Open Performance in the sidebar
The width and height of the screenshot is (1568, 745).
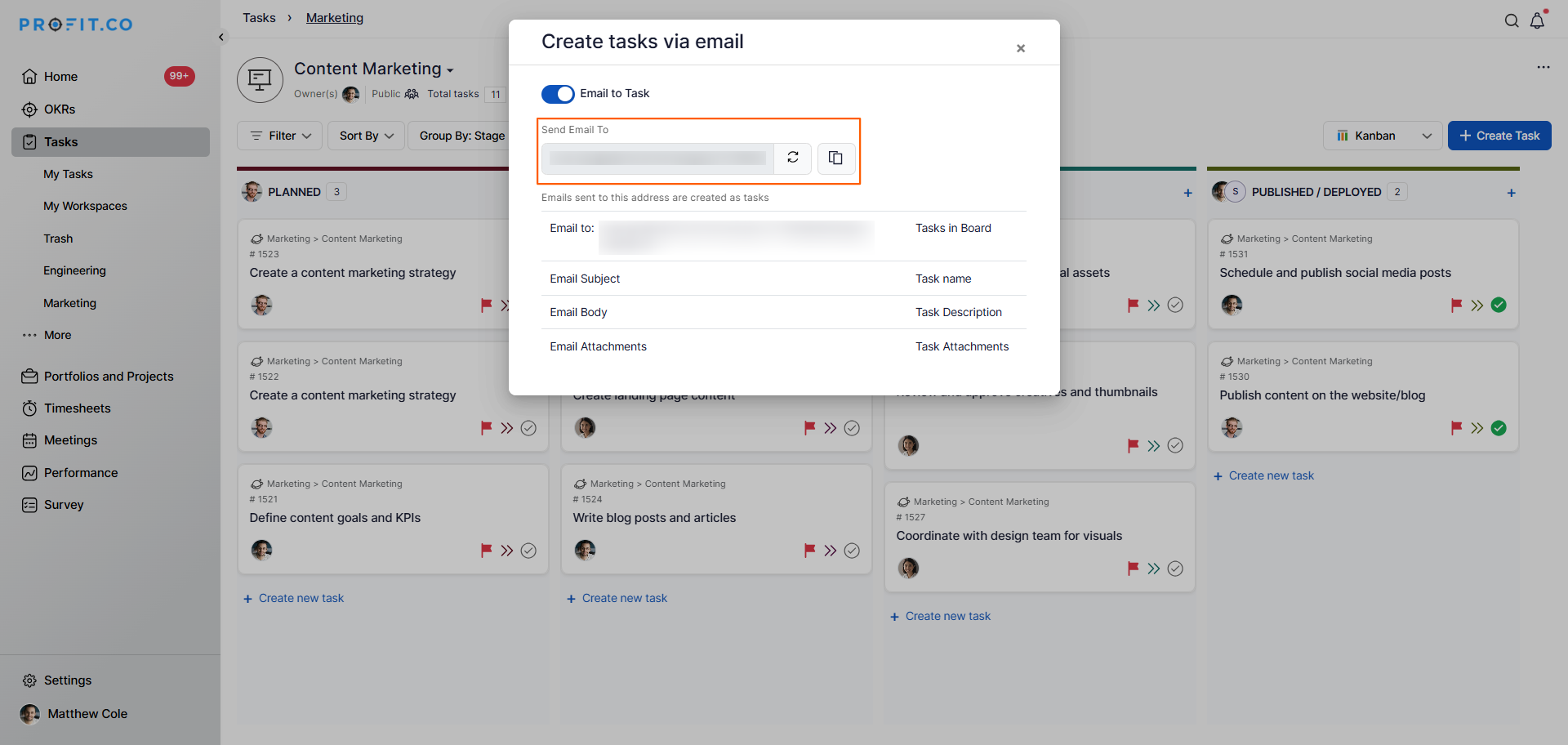(70, 473)
